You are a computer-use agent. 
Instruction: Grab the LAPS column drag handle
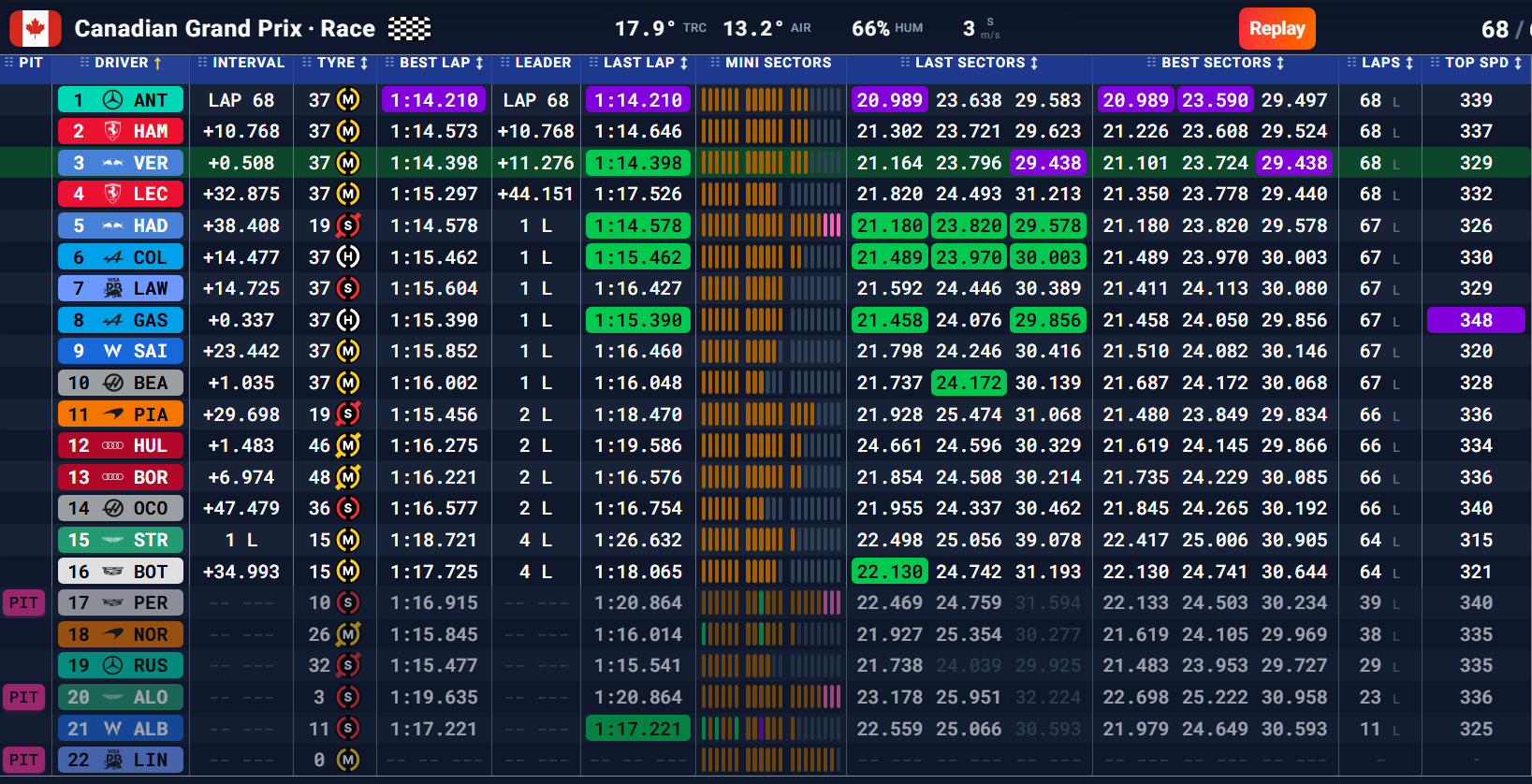(1351, 63)
